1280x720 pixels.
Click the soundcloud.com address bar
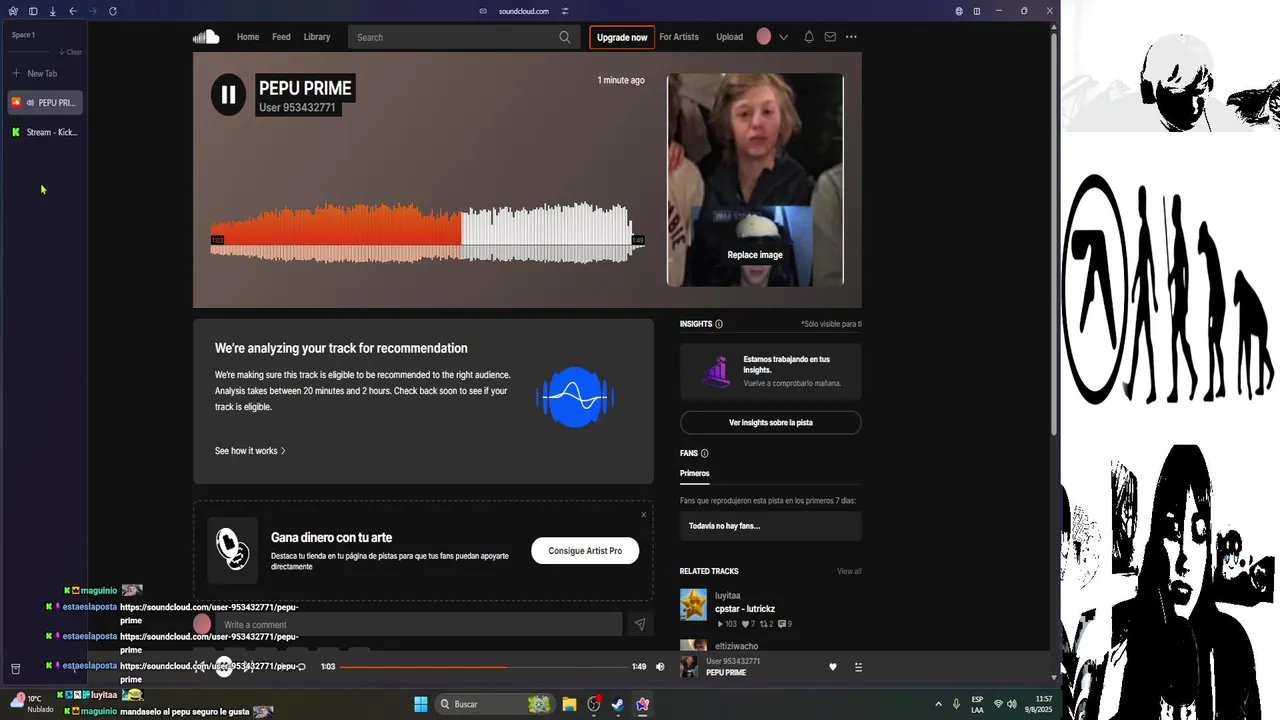524,11
